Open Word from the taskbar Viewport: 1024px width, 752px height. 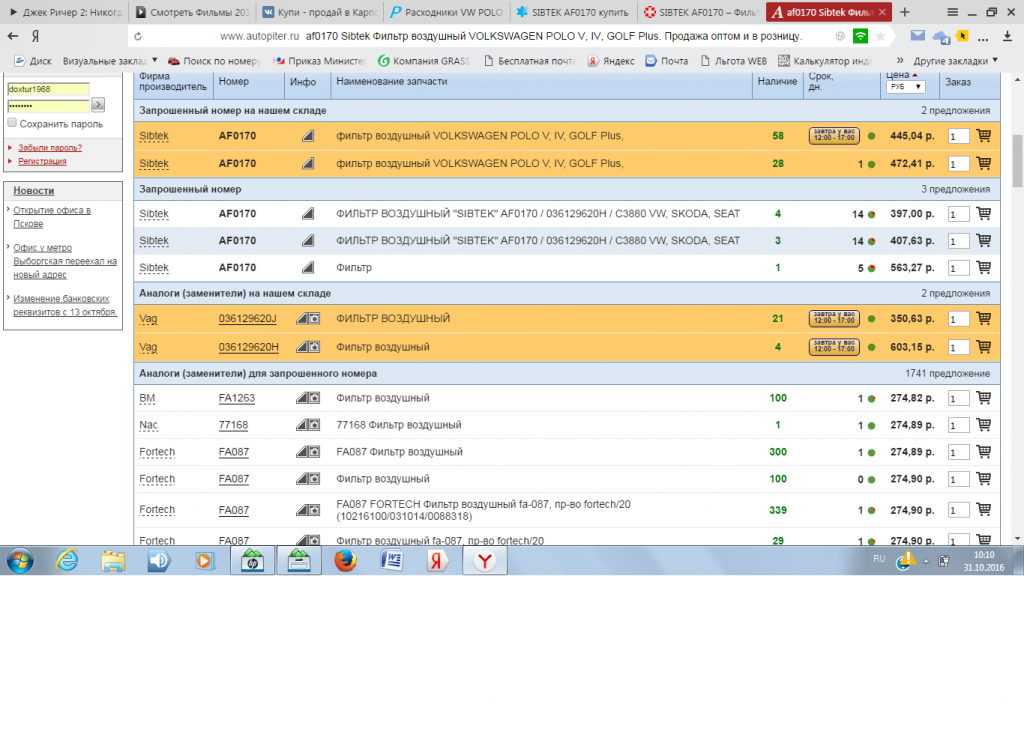[x=391, y=561]
